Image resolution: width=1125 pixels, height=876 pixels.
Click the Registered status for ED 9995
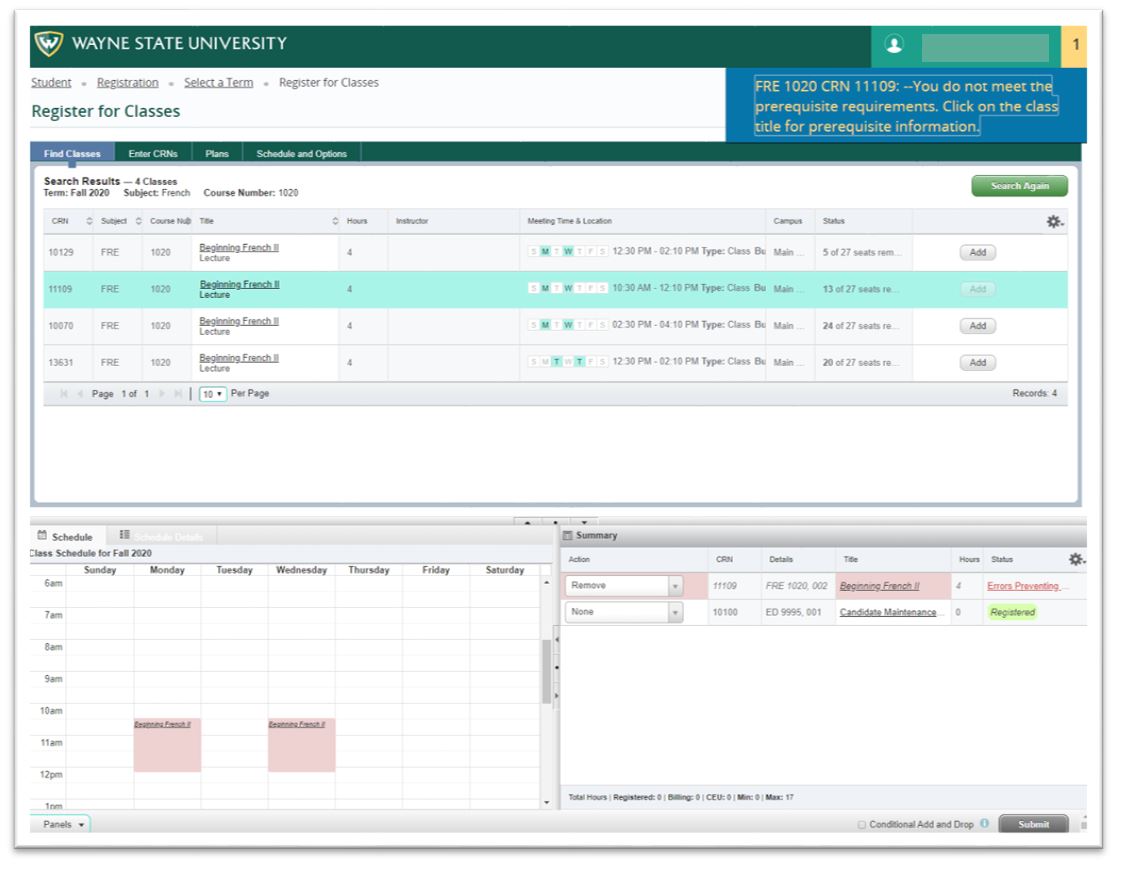click(1012, 612)
